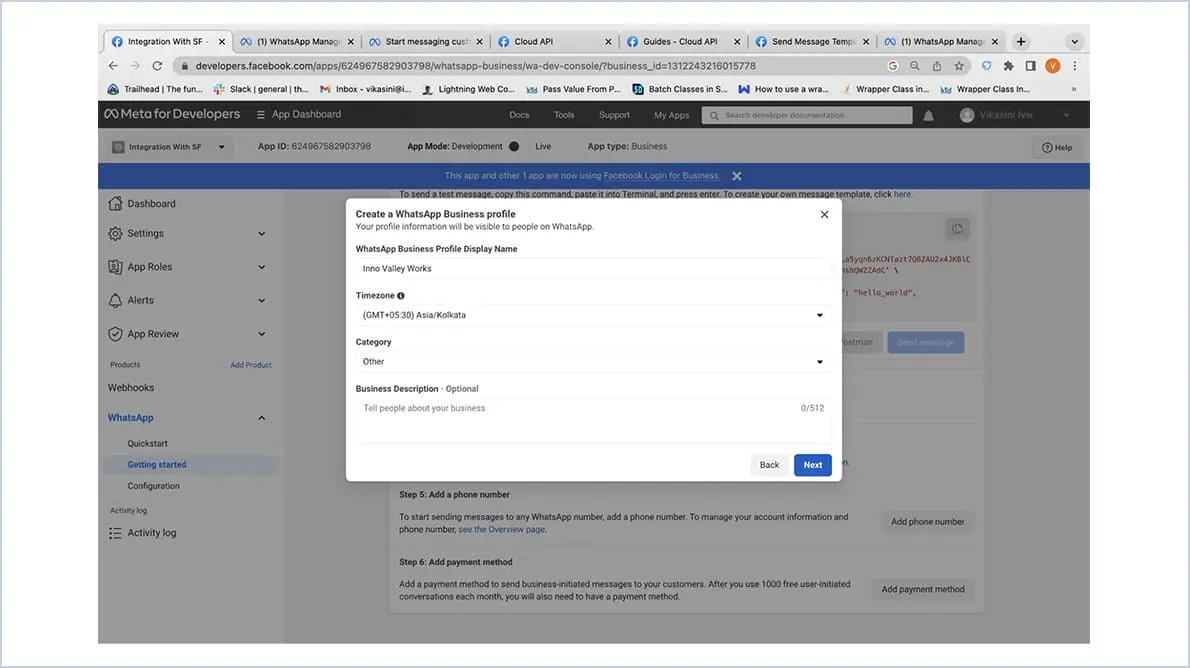This screenshot has height=668, width=1190.
Task: Select Getting started in sidebar
Action: click(x=156, y=465)
